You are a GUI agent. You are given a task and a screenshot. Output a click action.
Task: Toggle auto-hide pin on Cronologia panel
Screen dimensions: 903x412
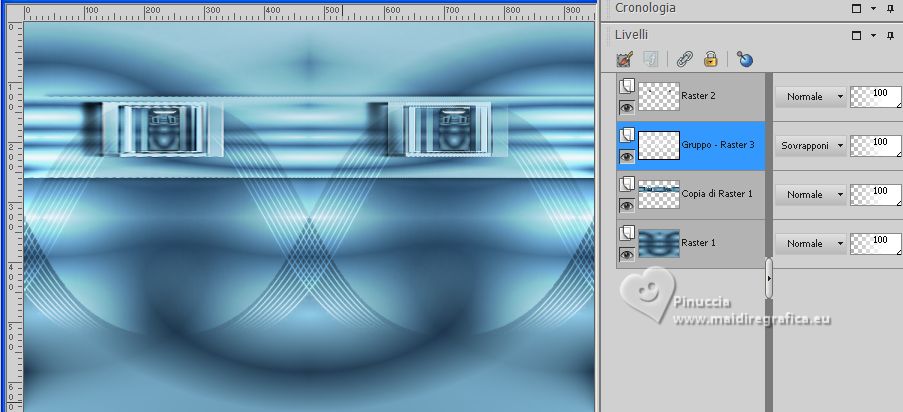890,8
